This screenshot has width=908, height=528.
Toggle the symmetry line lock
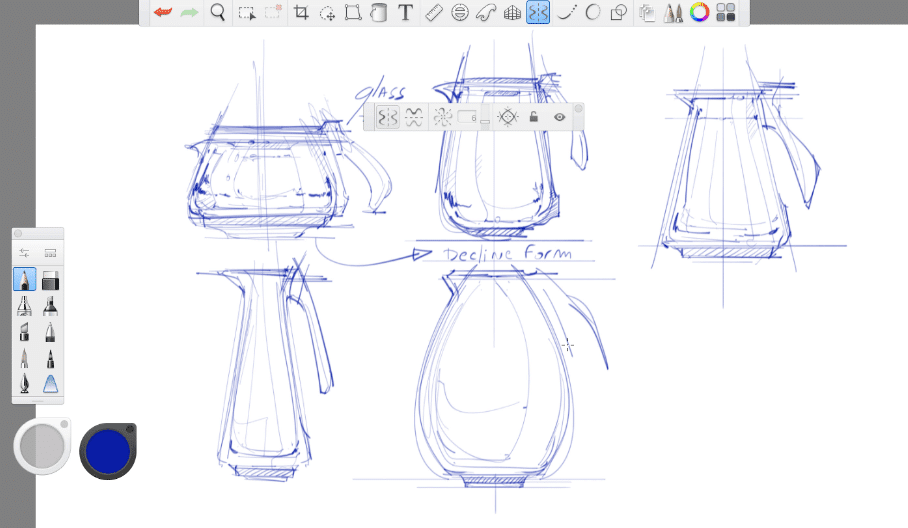533,117
